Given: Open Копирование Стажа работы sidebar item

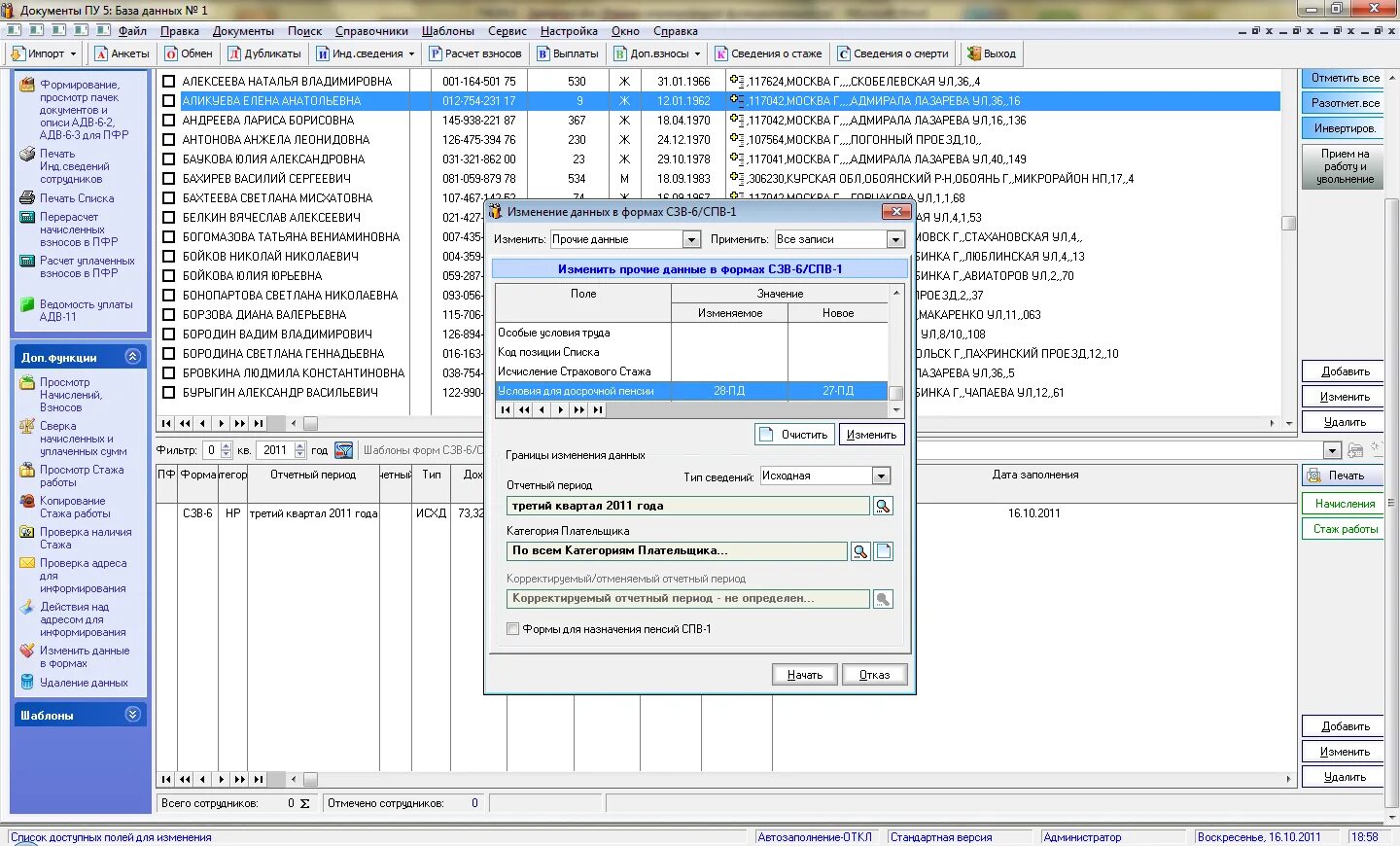Looking at the screenshot, I should point(74,507).
